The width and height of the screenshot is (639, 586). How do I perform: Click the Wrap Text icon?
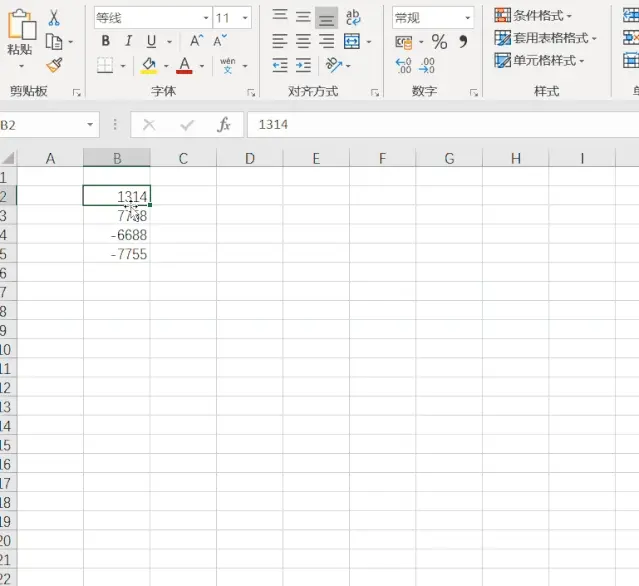[353, 17]
